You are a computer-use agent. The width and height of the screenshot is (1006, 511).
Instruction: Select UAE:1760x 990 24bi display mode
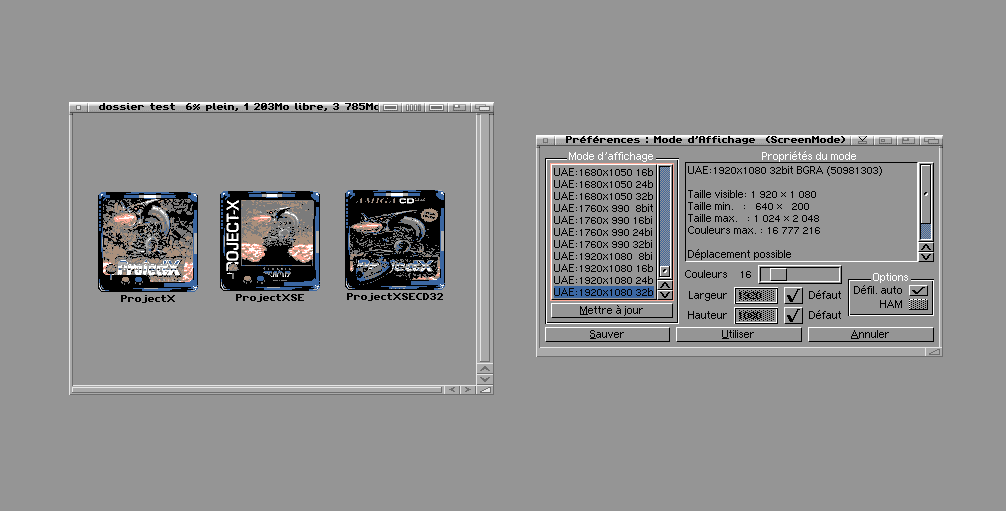tap(603, 232)
